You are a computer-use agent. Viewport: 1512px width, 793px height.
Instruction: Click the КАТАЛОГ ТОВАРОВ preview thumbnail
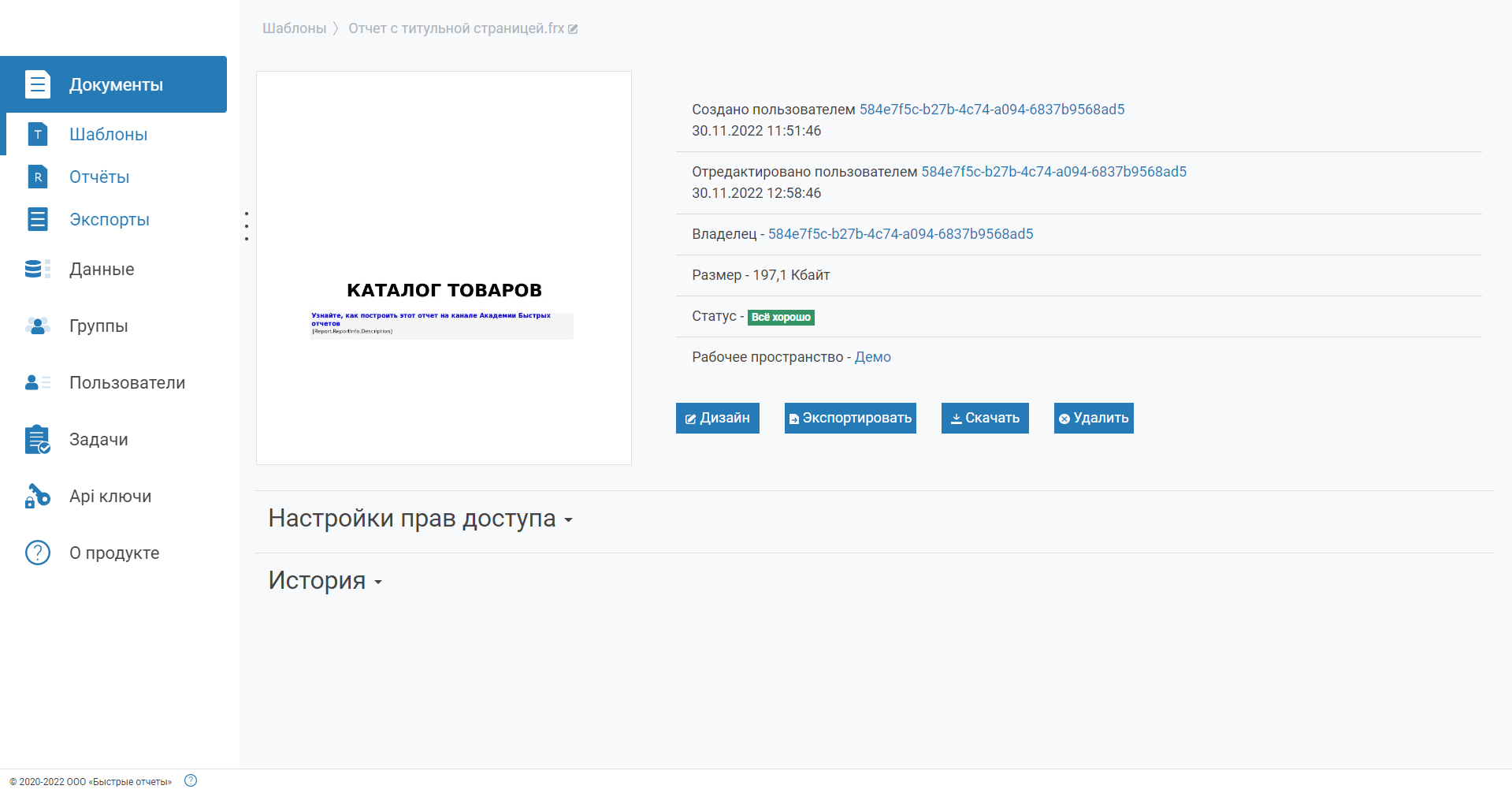pyautogui.click(x=444, y=268)
